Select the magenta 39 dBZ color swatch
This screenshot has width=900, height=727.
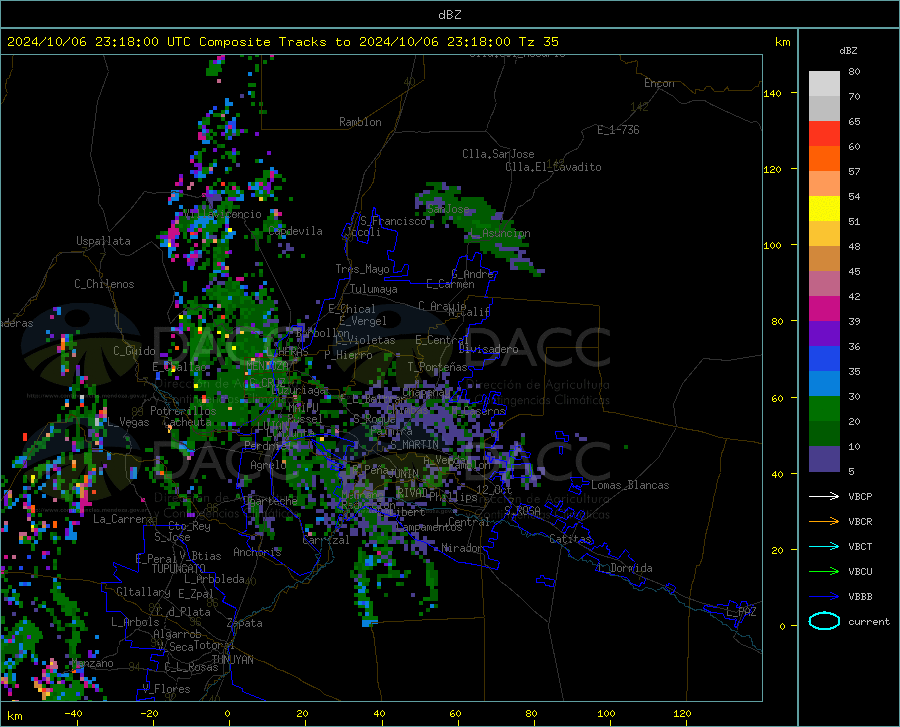[824, 309]
